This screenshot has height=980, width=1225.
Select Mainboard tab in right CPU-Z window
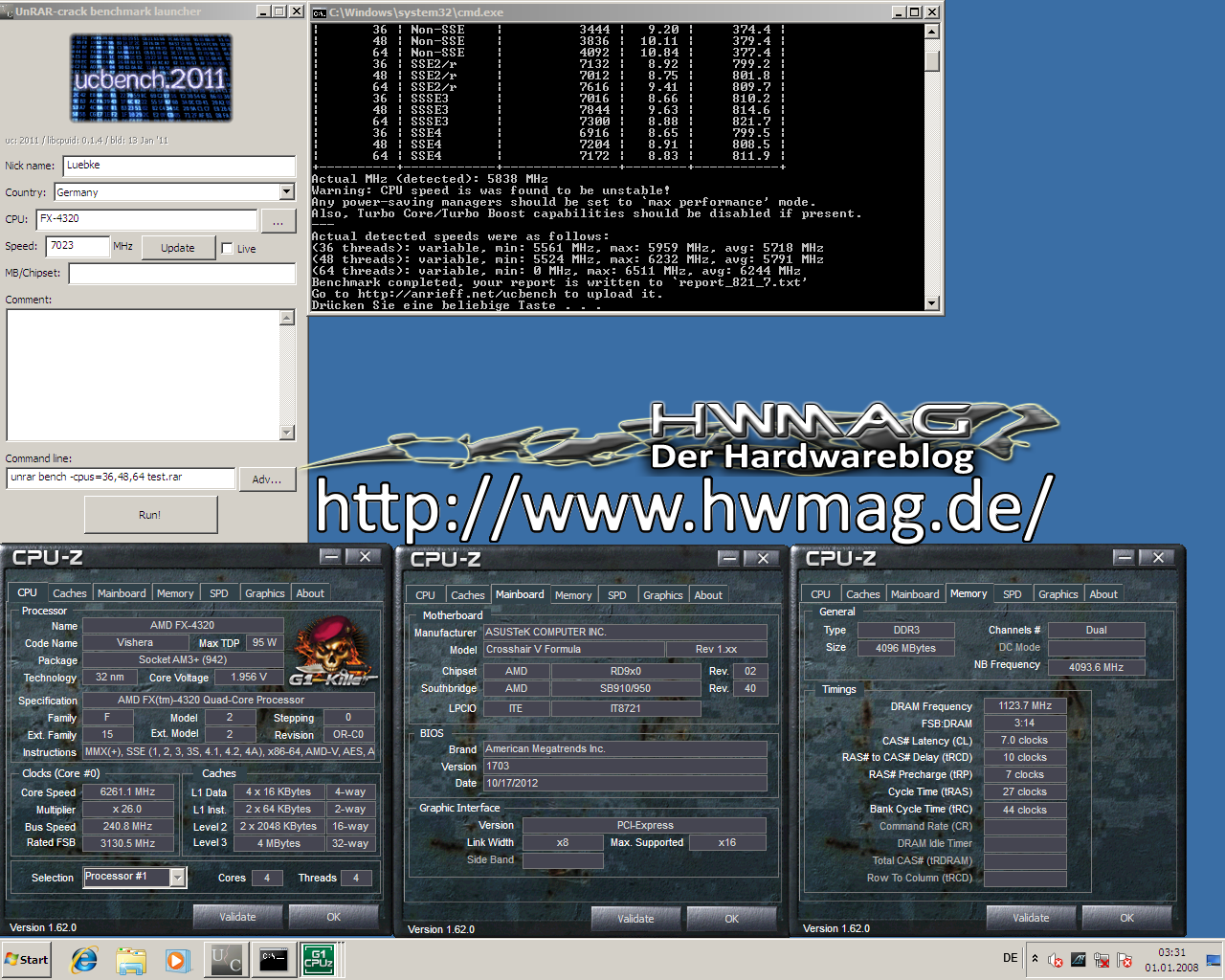coord(915,594)
